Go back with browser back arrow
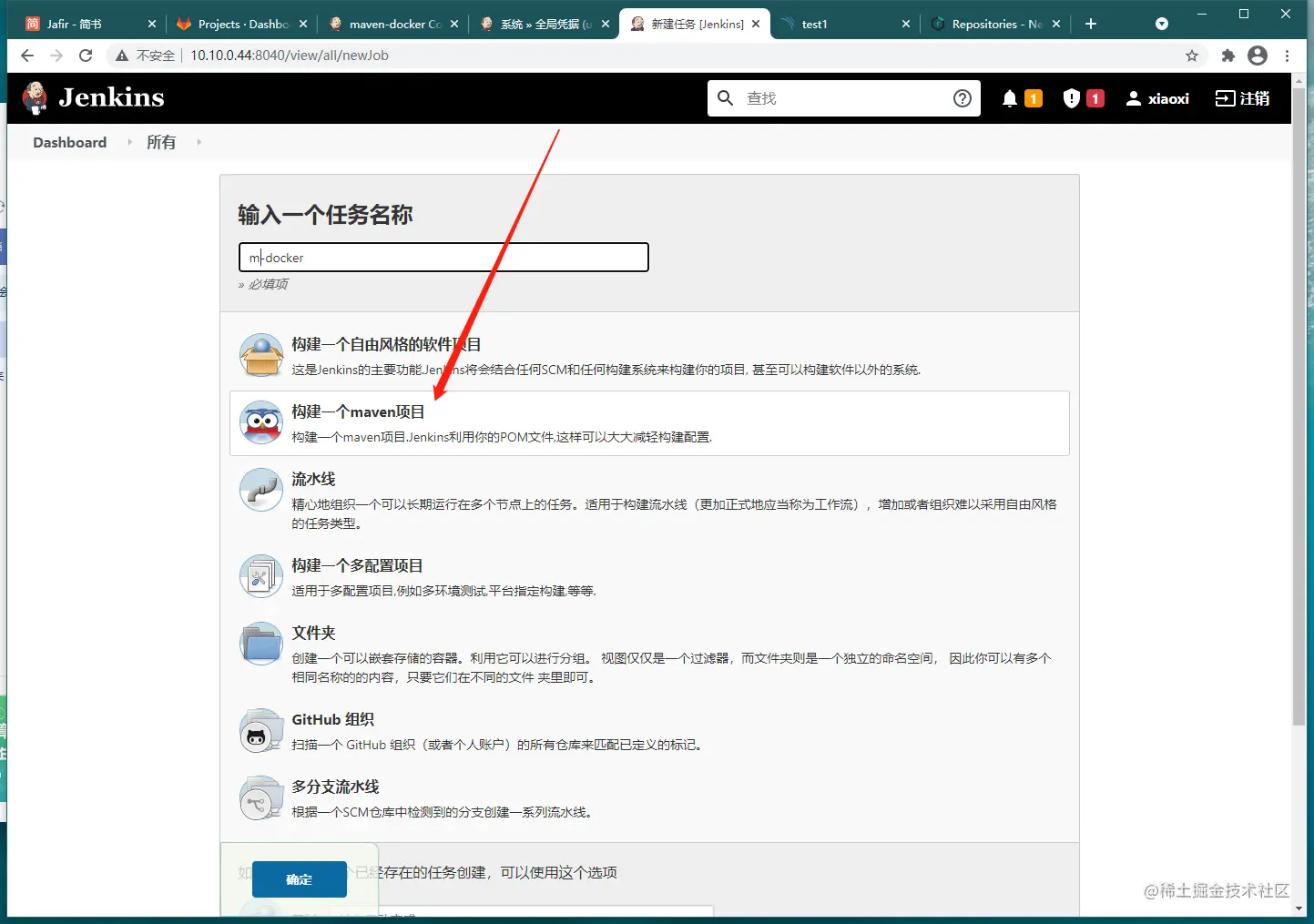 click(27, 56)
